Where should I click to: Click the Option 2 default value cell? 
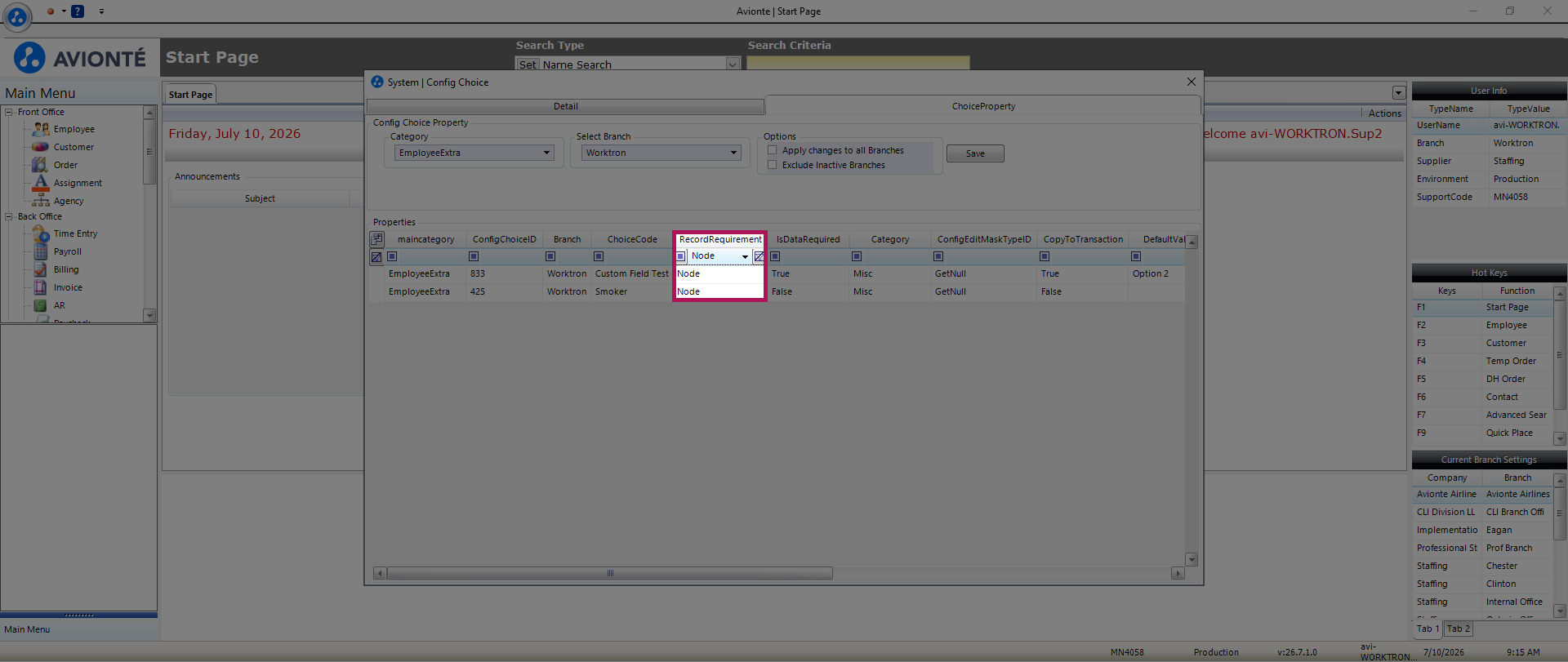(1156, 273)
